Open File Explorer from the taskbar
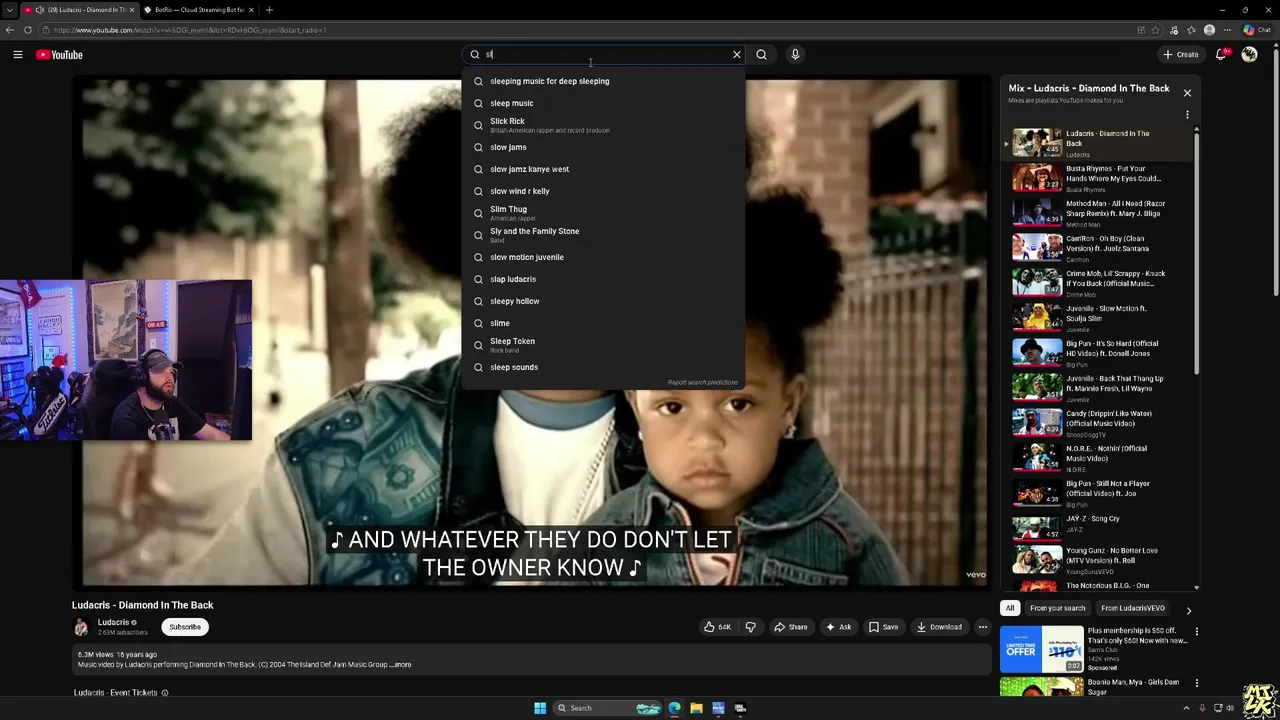This screenshot has height=720, width=1280. (x=696, y=708)
